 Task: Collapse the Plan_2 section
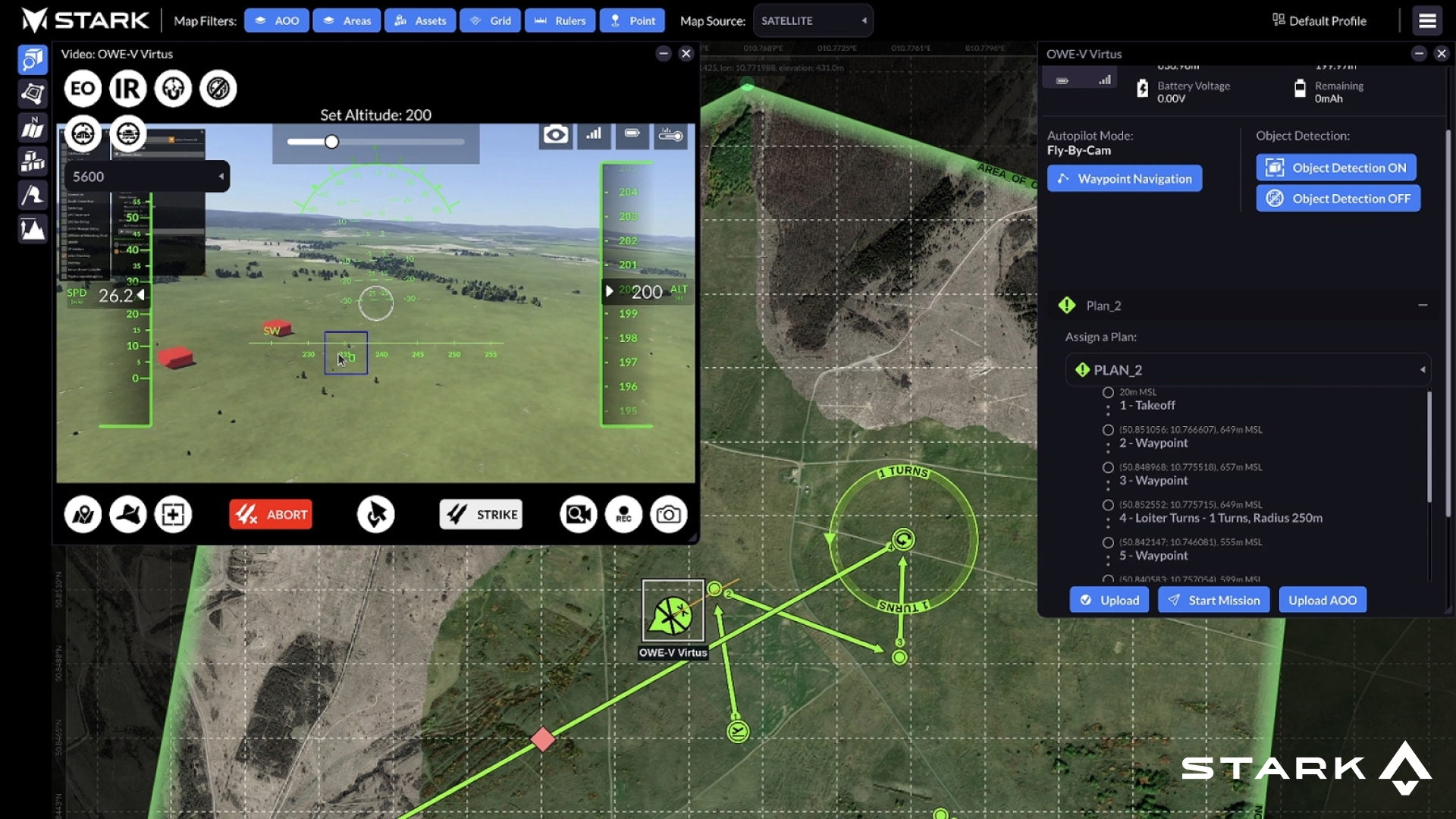click(1423, 306)
